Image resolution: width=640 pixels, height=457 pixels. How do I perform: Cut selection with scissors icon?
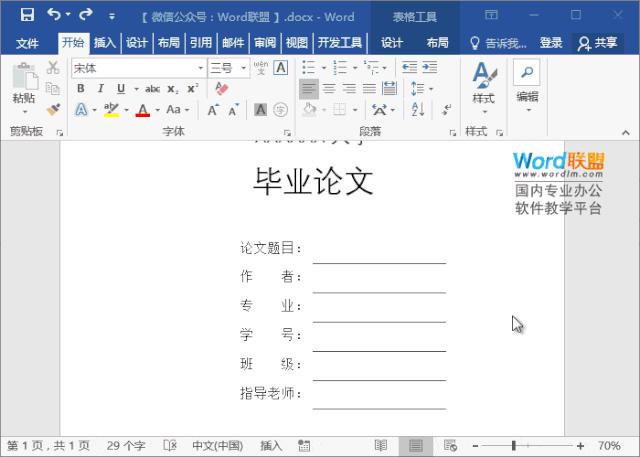(x=53, y=68)
